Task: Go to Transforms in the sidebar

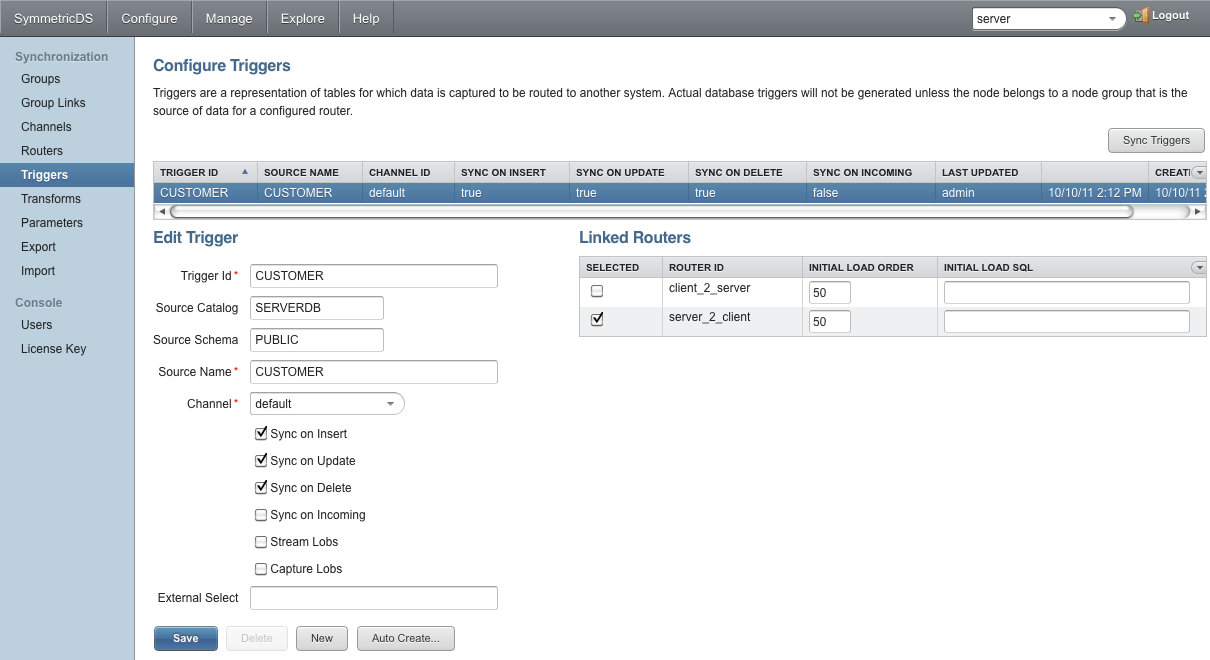Action: coord(51,199)
